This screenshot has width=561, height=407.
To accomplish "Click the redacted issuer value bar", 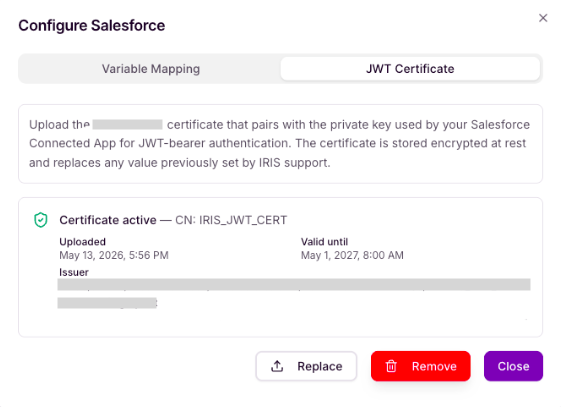I will coord(294,285).
